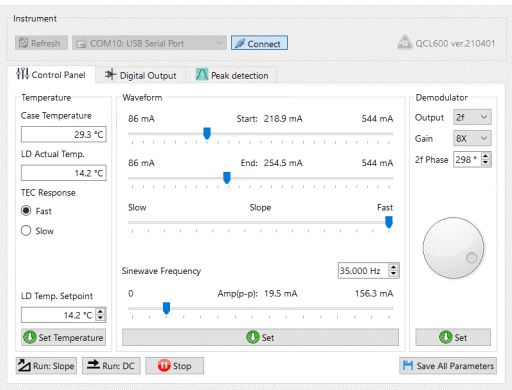Click the serial port device icon
512x390 pixels.
click(x=82, y=43)
